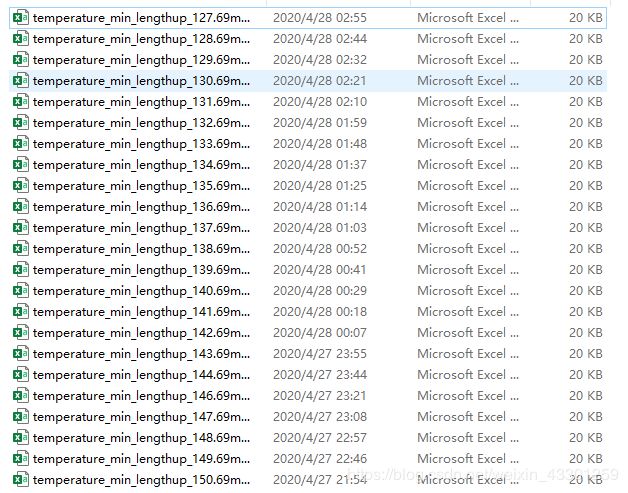Click modified date 2020/4/28 02:55
The height and width of the screenshot is (493, 628).
click(320, 18)
